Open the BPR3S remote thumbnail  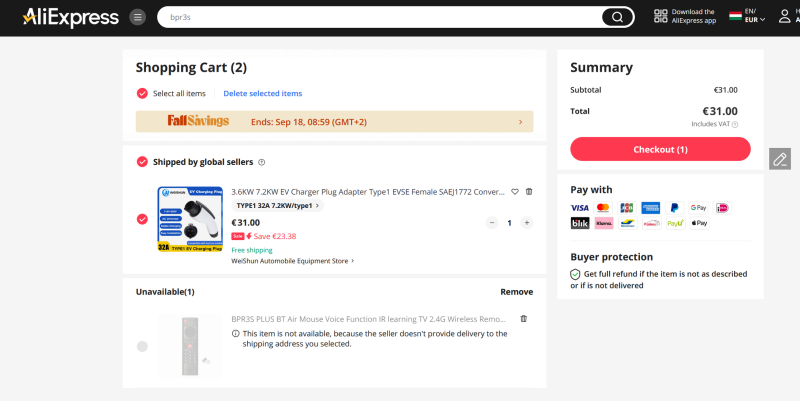pyautogui.click(x=190, y=346)
